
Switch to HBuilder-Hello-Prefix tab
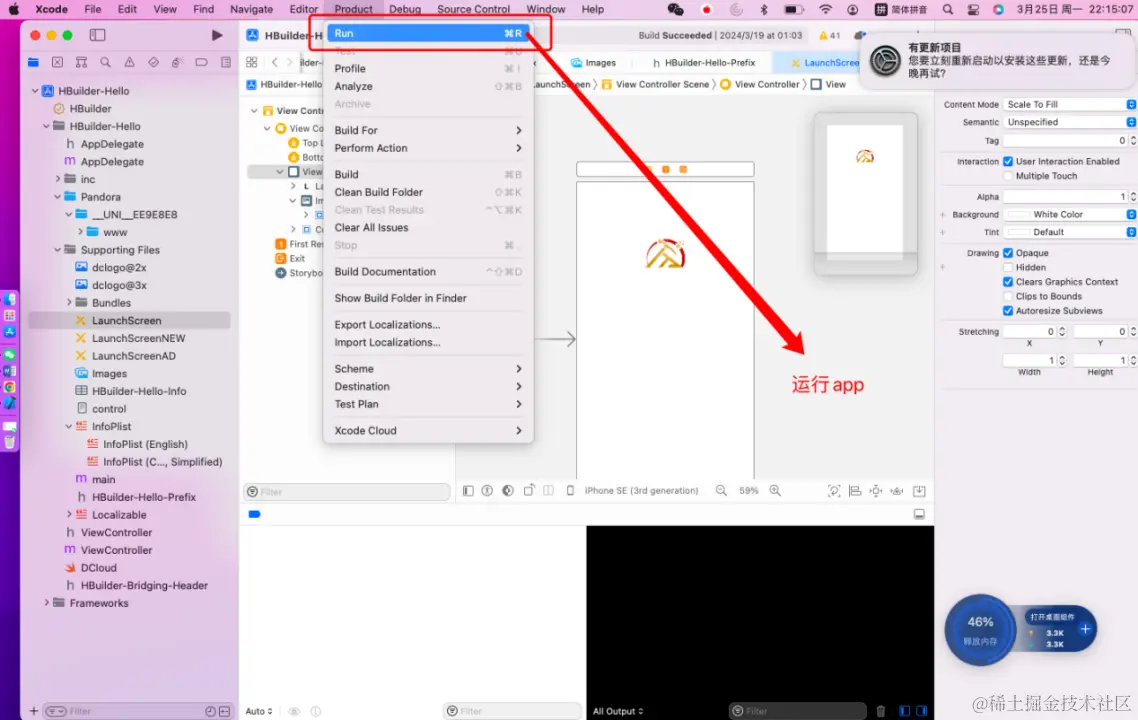point(703,62)
